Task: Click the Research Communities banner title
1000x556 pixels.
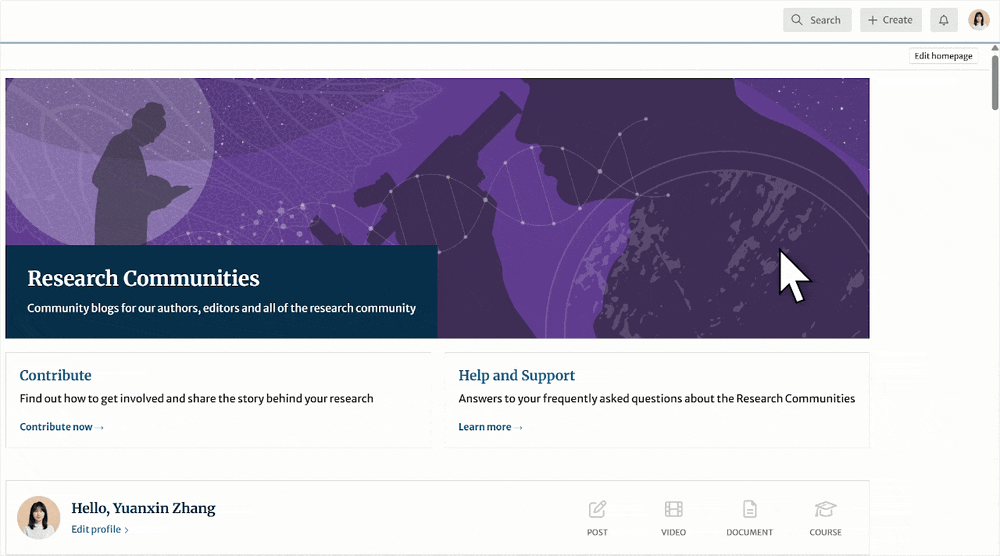Action: click(x=143, y=279)
